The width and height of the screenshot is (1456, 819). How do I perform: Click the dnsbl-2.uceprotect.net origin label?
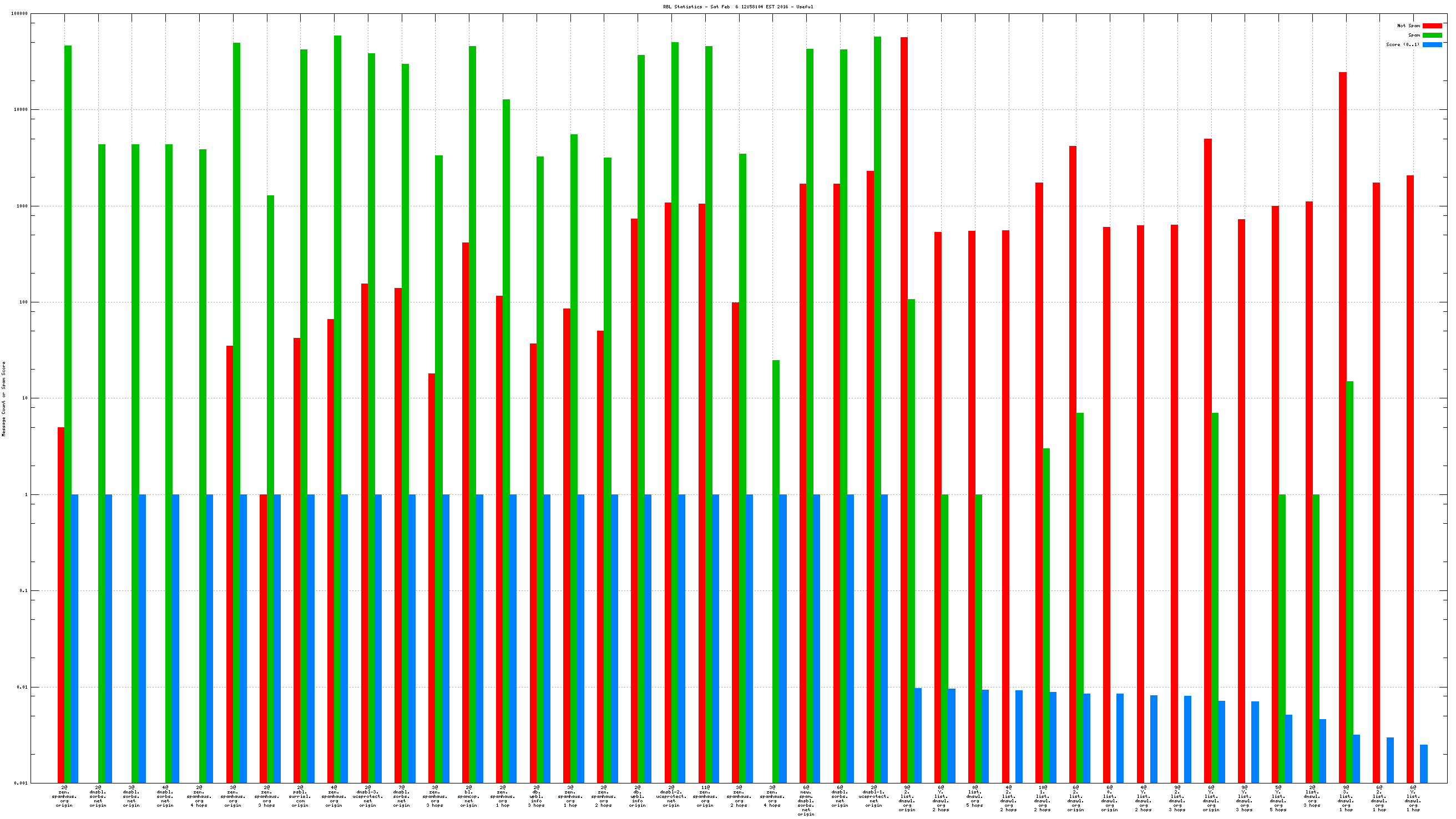pos(671,796)
